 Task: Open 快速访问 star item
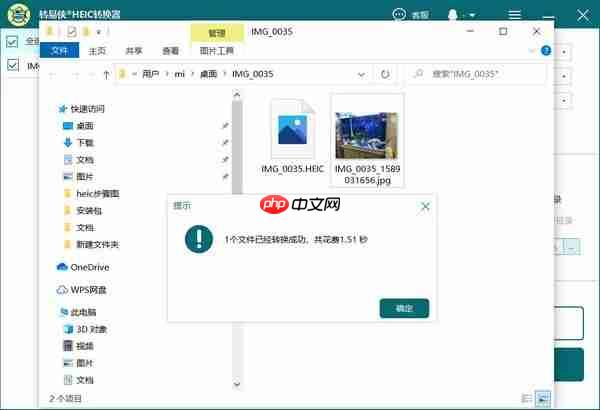click(81, 109)
